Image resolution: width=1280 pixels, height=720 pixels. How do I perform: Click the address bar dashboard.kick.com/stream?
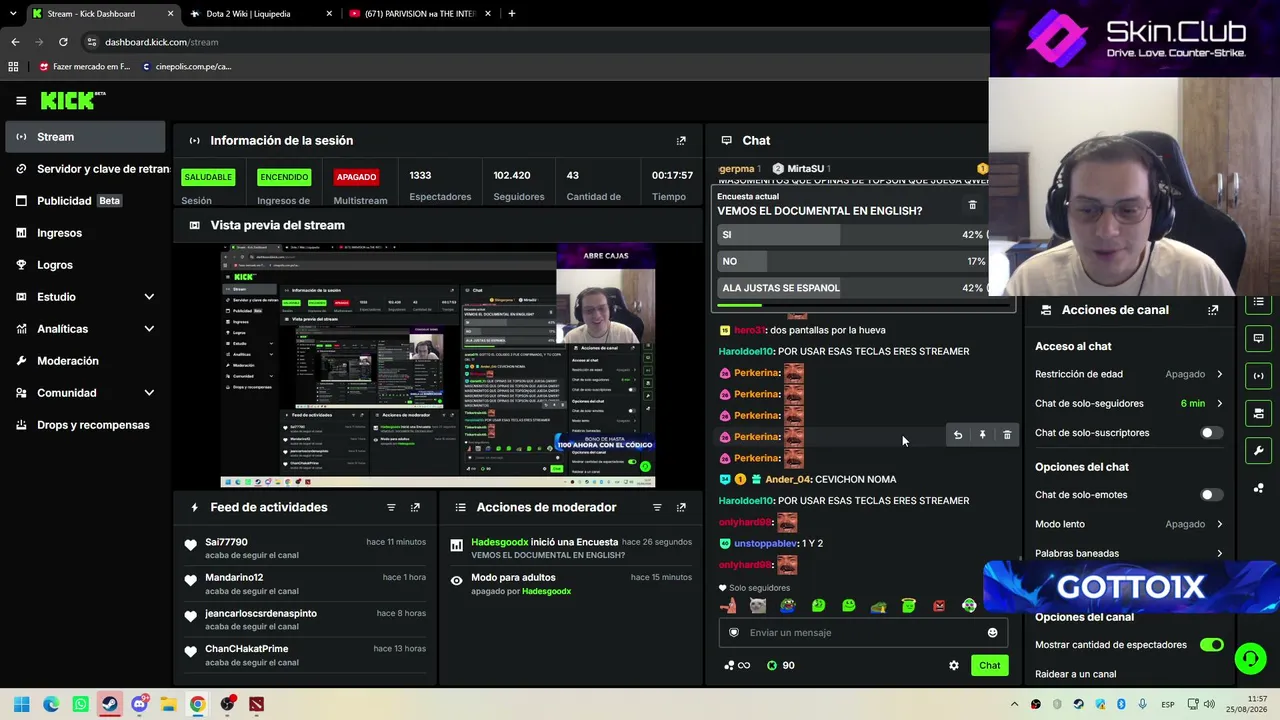[161, 42]
